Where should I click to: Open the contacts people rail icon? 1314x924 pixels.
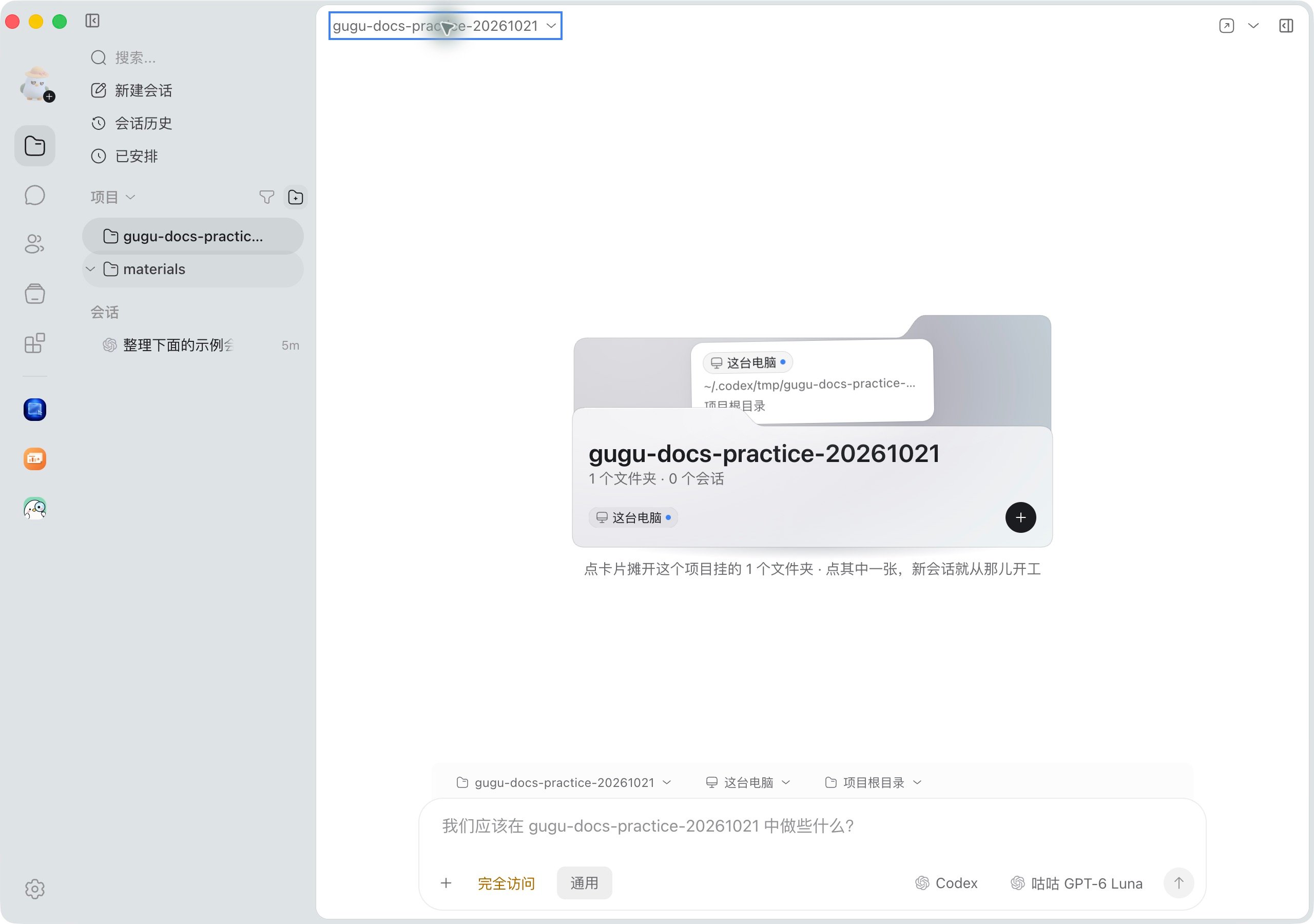[35, 244]
